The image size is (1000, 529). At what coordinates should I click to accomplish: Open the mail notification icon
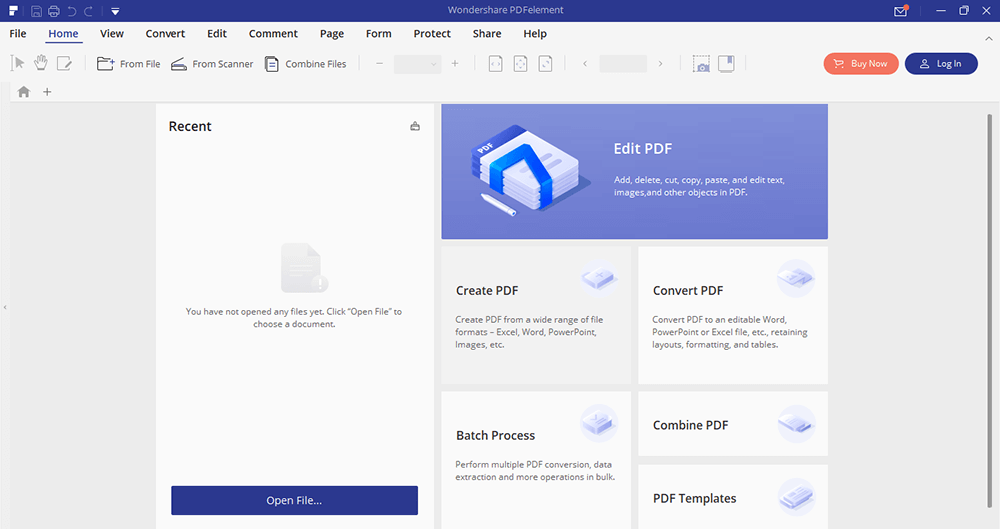pos(900,11)
